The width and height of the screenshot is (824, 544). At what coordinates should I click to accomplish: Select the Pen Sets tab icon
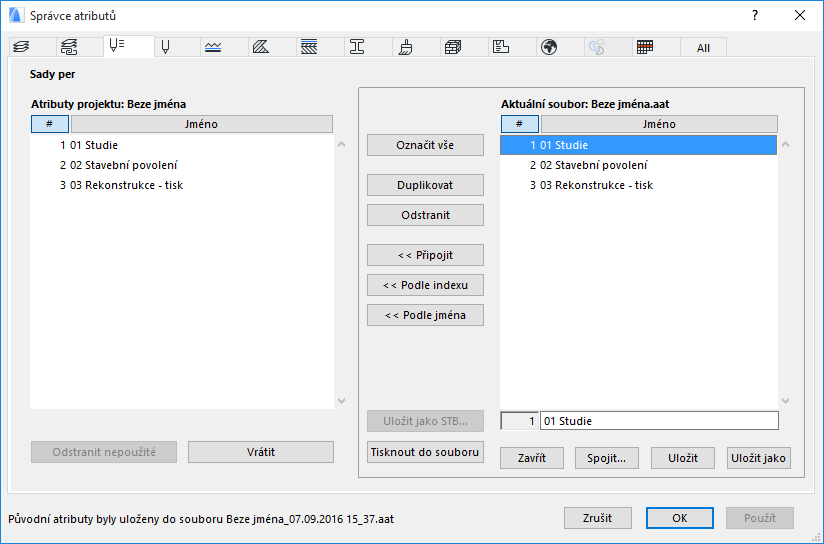click(117, 46)
